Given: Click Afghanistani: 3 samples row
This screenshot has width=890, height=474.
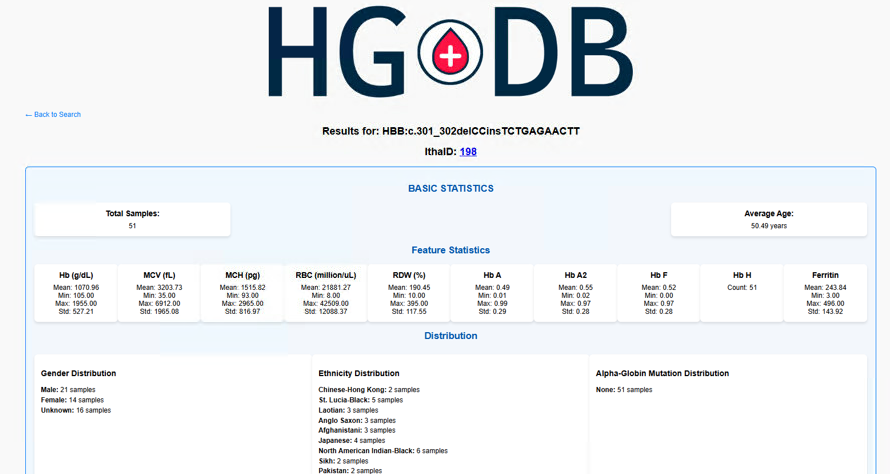Looking at the screenshot, I should click(x=357, y=430).
